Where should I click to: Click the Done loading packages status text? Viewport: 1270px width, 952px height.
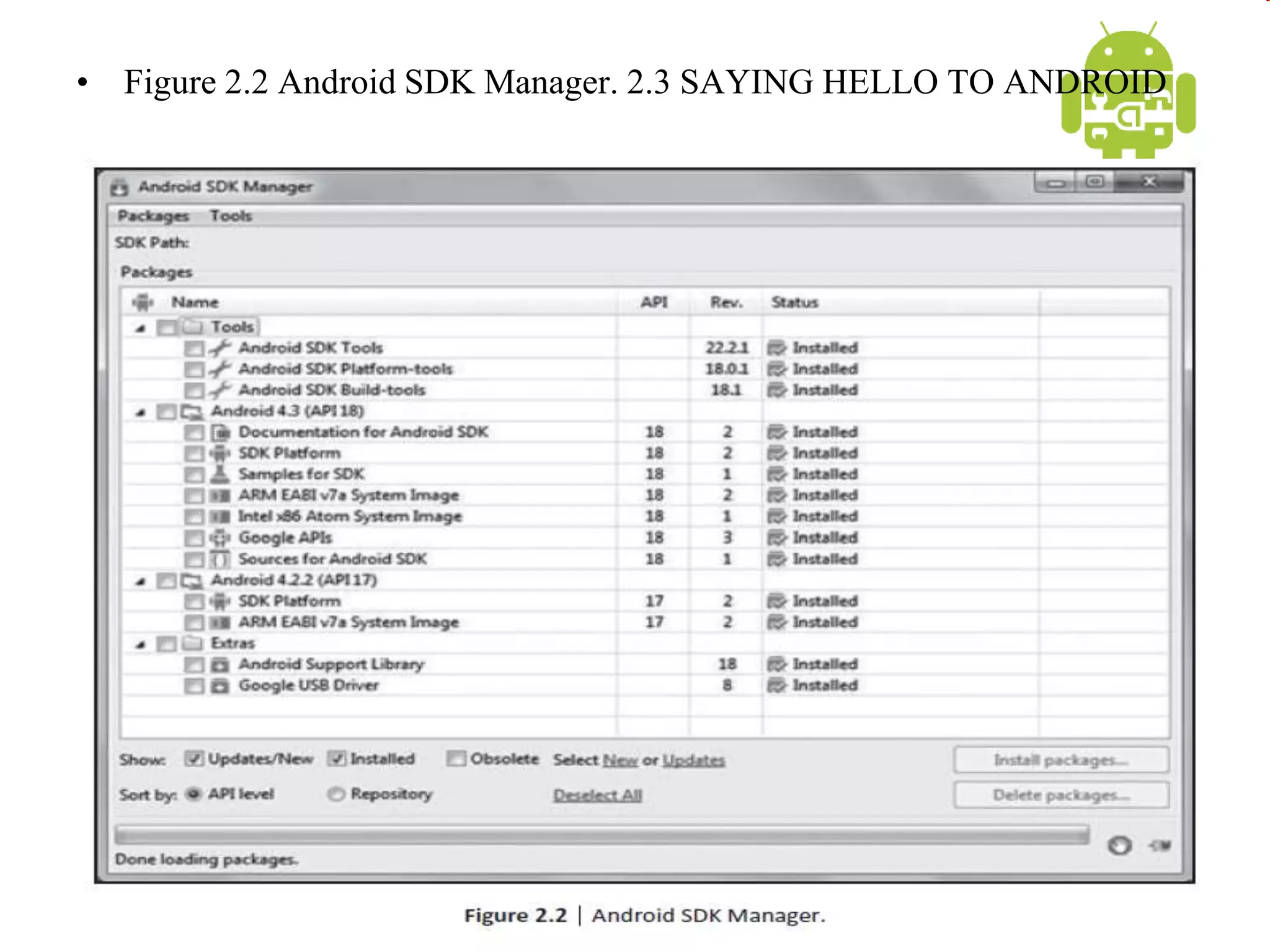(x=206, y=860)
